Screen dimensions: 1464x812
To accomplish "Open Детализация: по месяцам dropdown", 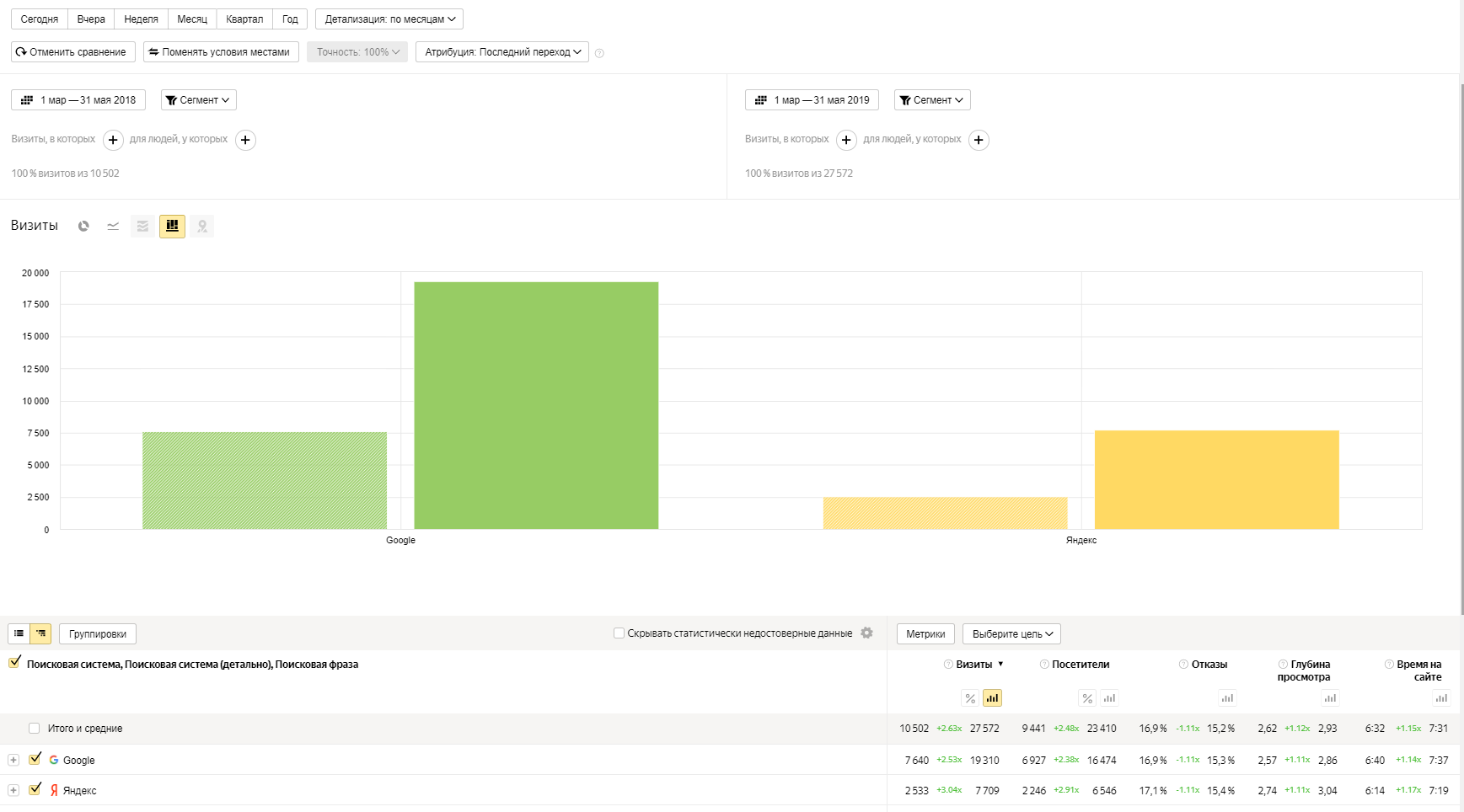I will [x=389, y=19].
